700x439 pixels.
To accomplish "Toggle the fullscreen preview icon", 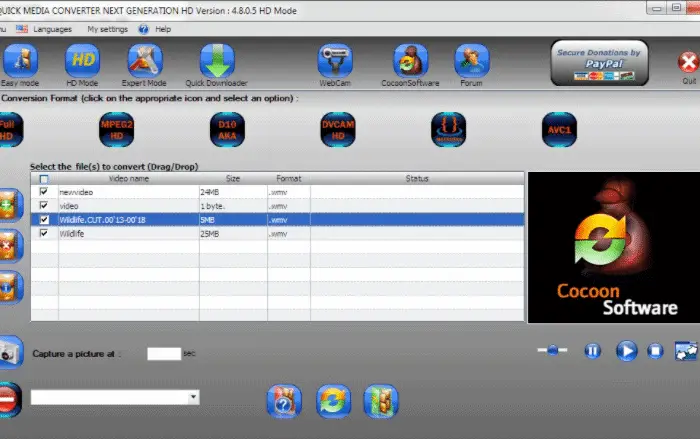I will [686, 351].
